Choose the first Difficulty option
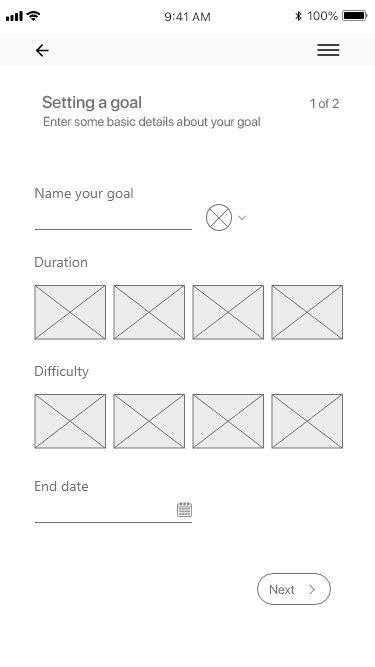The image size is (375, 667). [x=70, y=421]
